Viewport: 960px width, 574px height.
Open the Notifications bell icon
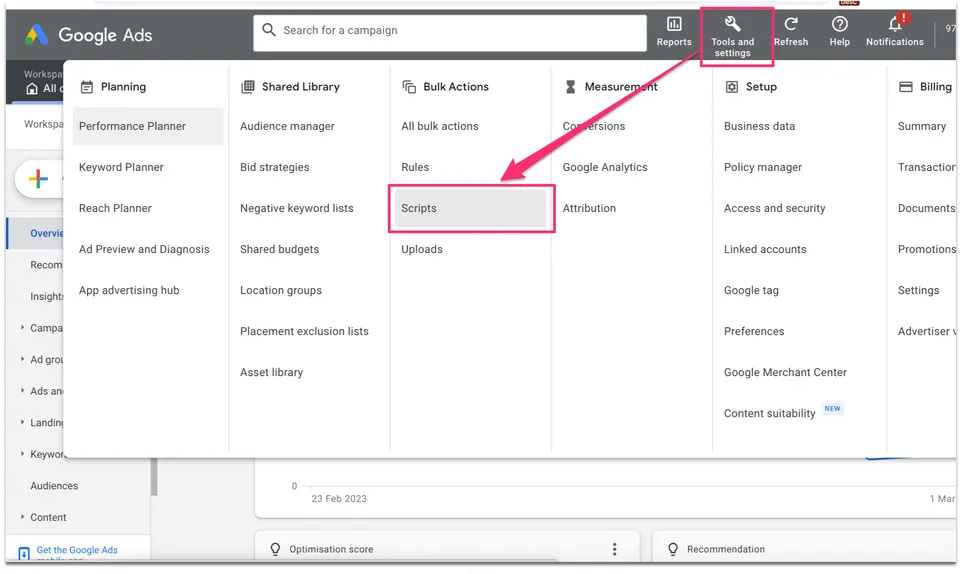pos(895,24)
